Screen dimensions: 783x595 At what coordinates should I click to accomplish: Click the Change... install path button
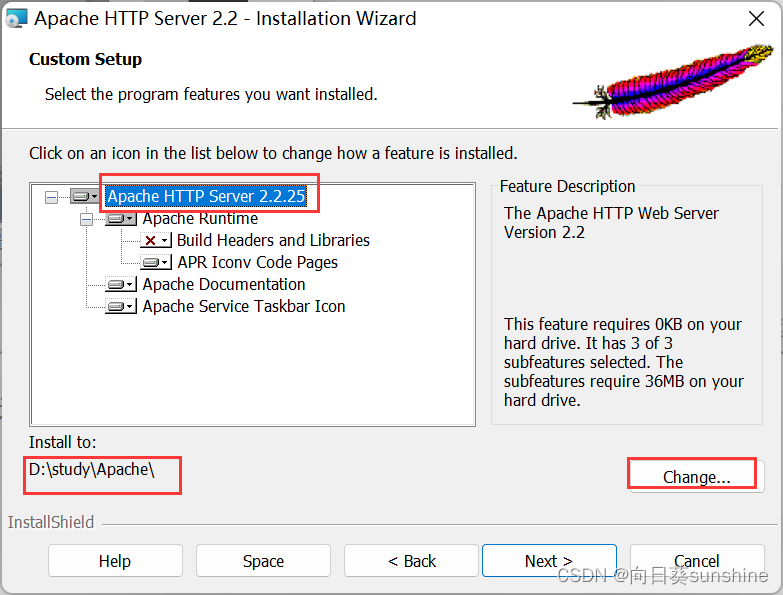click(697, 477)
